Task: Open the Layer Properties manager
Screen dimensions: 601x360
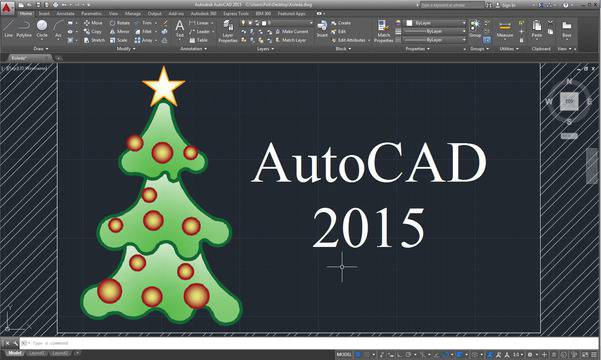Action: pos(228,31)
